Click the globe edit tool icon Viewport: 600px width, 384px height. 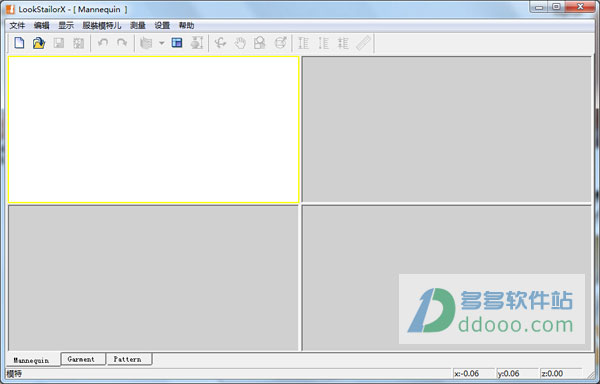[280, 43]
